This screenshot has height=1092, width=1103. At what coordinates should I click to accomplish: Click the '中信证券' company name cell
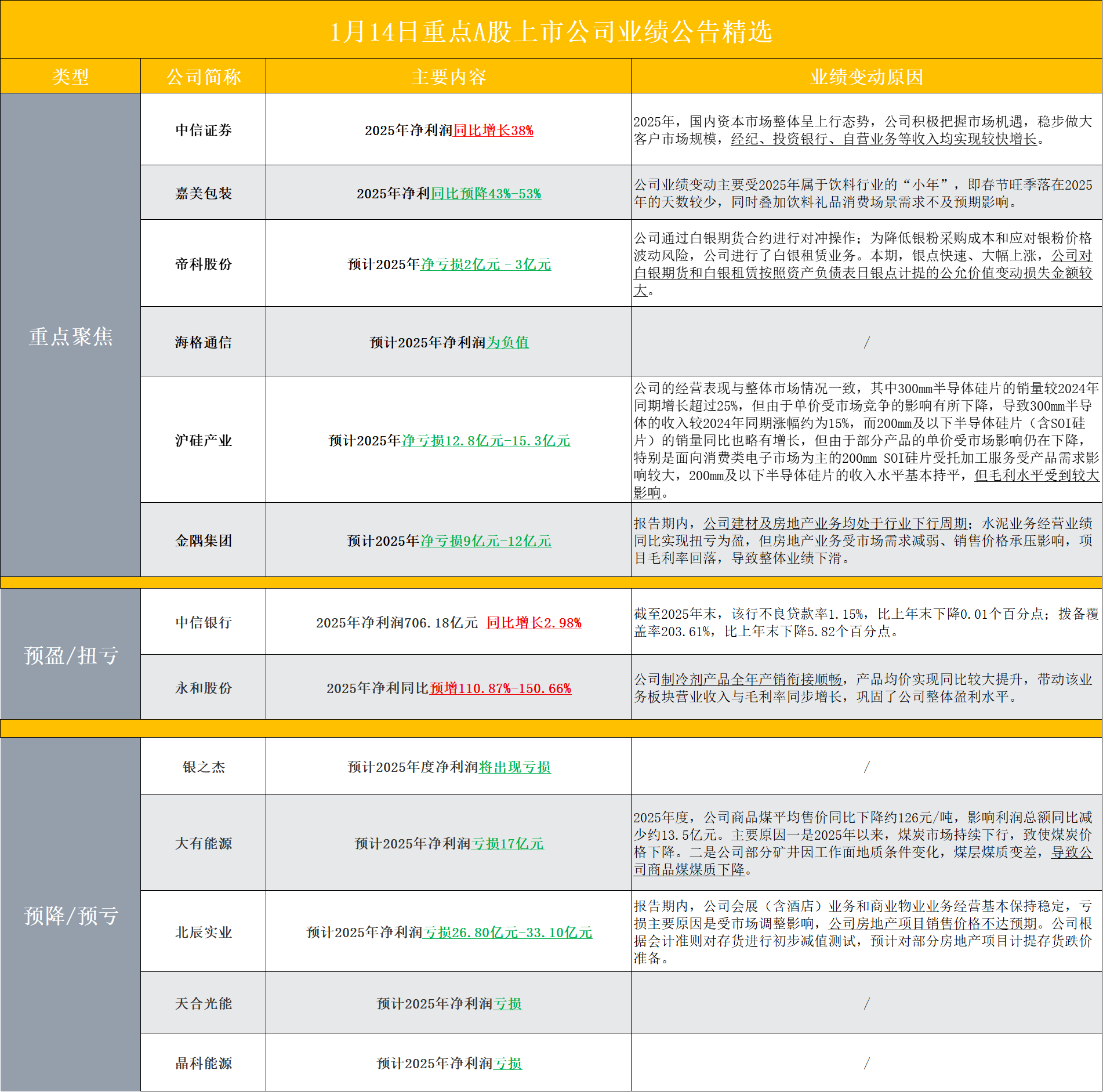pos(203,130)
